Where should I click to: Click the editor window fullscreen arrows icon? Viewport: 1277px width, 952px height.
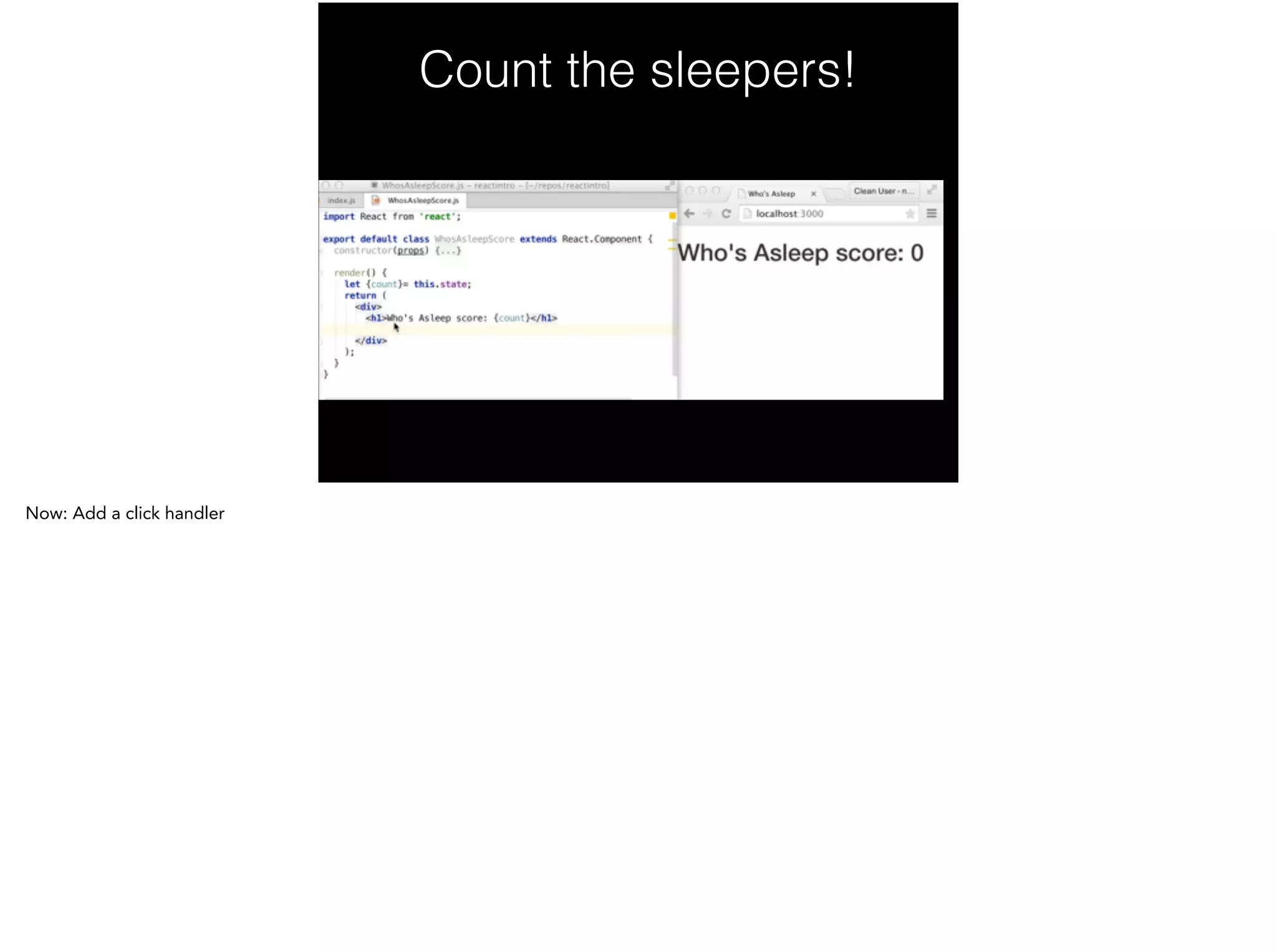(x=669, y=186)
